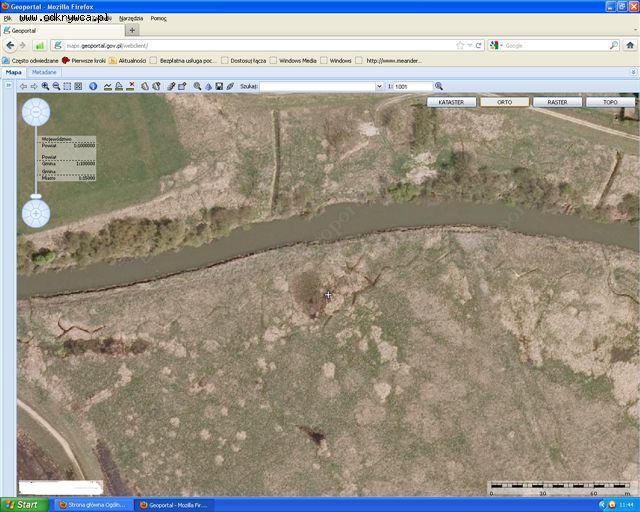Open the Mapa tab
This screenshot has height=512, width=640.
click(13, 72)
